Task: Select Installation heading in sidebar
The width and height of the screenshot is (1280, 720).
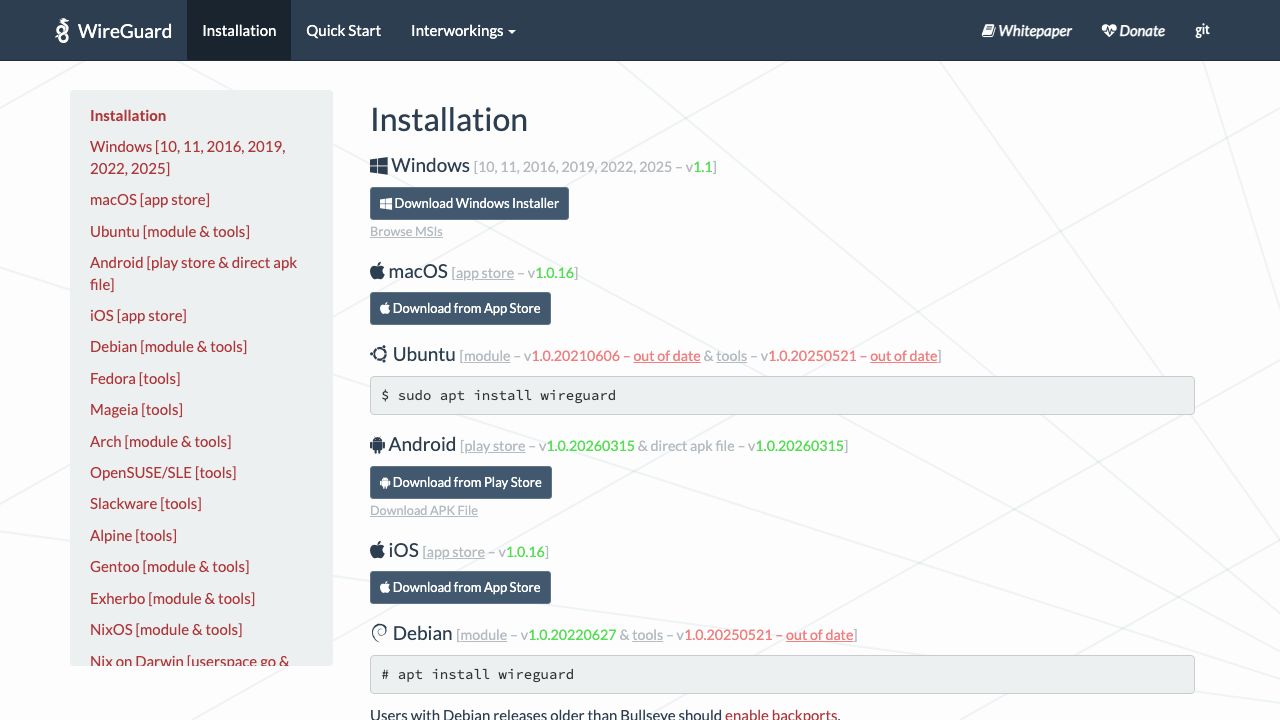Action: coord(128,115)
